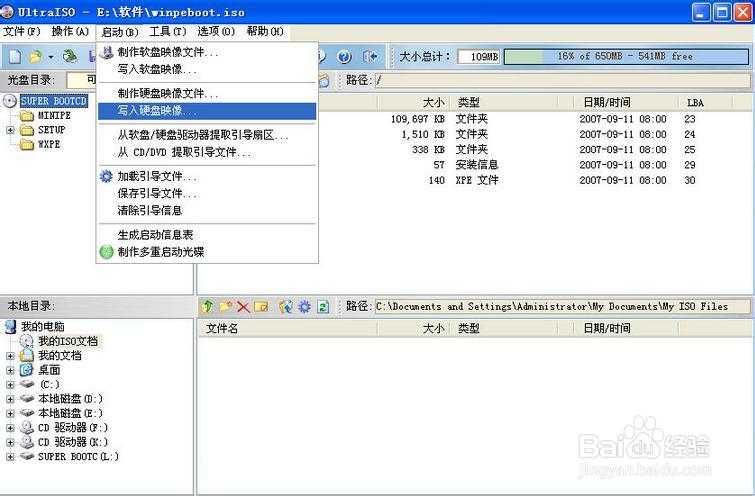This screenshot has width=755, height=496.
Task: Select 清除引导信息 menu entry
Action: pos(207,210)
